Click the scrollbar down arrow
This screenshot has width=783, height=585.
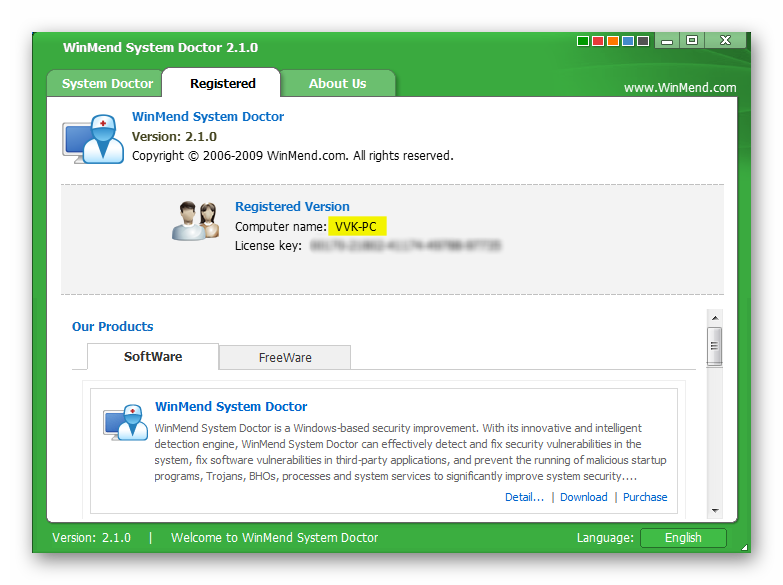(715, 511)
